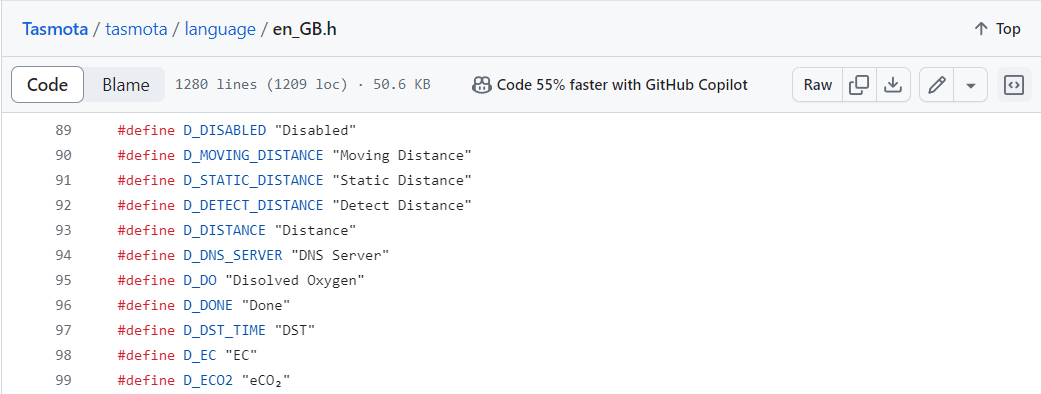Select the Code view tab
The width and height of the screenshot is (1041, 394).
click(48, 85)
